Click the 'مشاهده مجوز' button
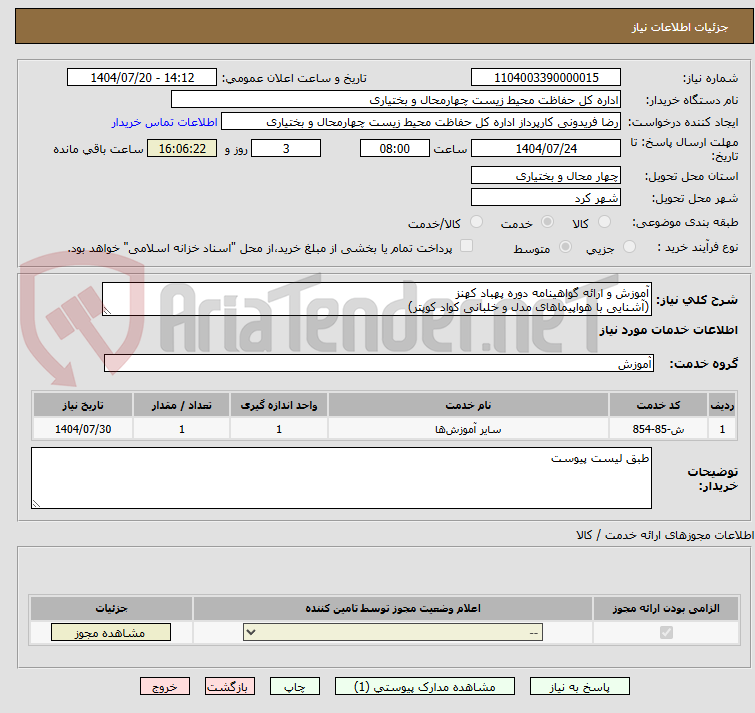Image resolution: width=755 pixels, height=713 pixels. (x=111, y=632)
